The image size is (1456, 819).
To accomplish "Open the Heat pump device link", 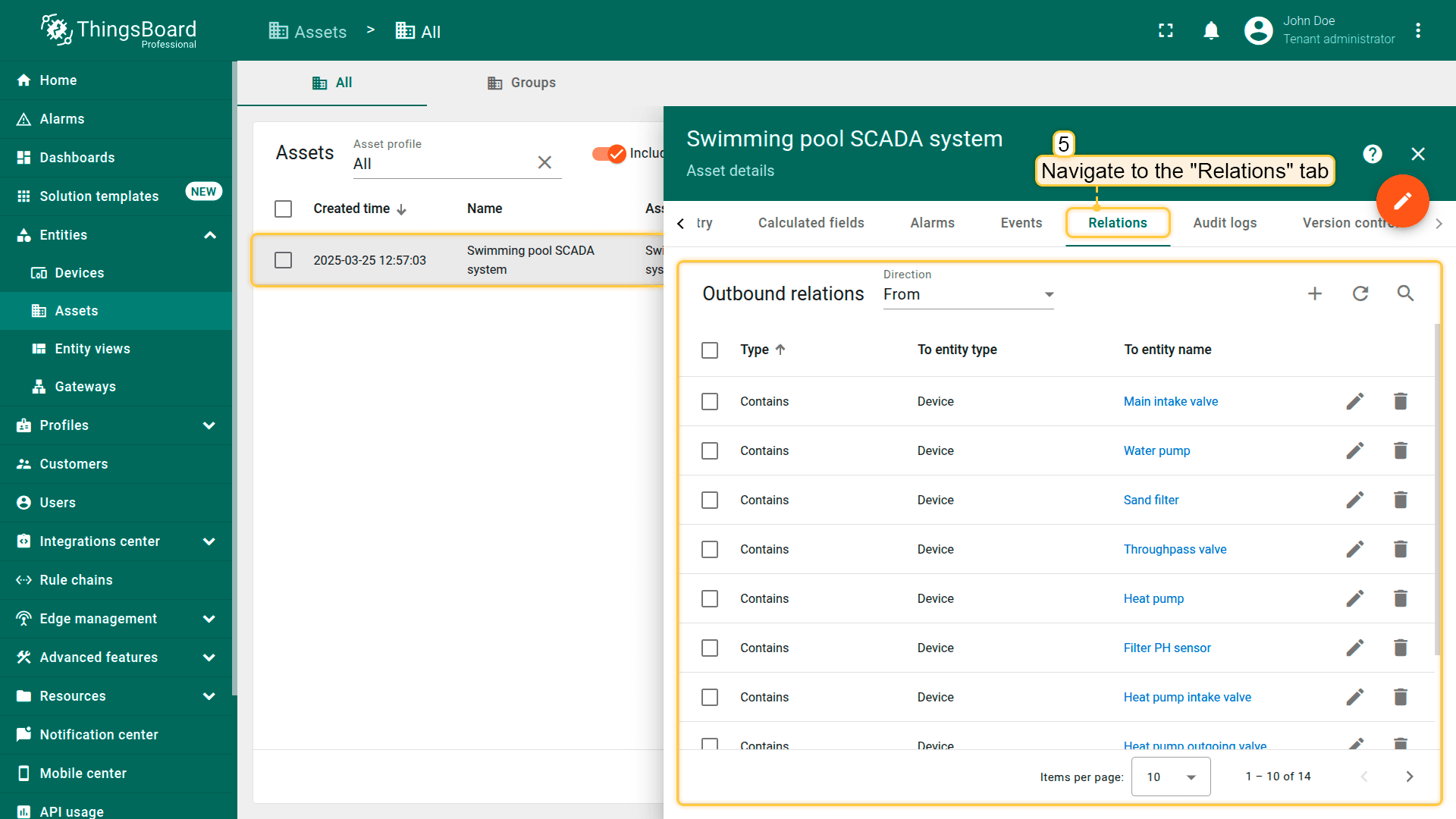I will point(1153,598).
